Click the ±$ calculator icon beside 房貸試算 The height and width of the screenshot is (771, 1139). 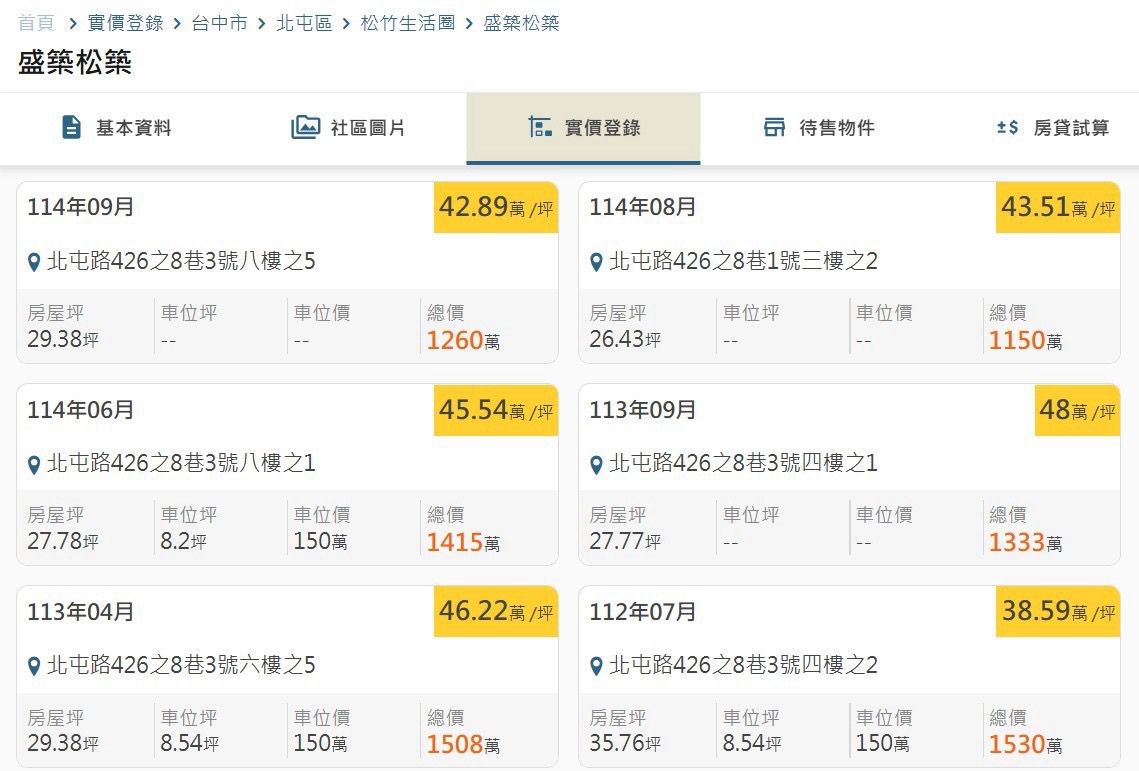[x=1007, y=128]
